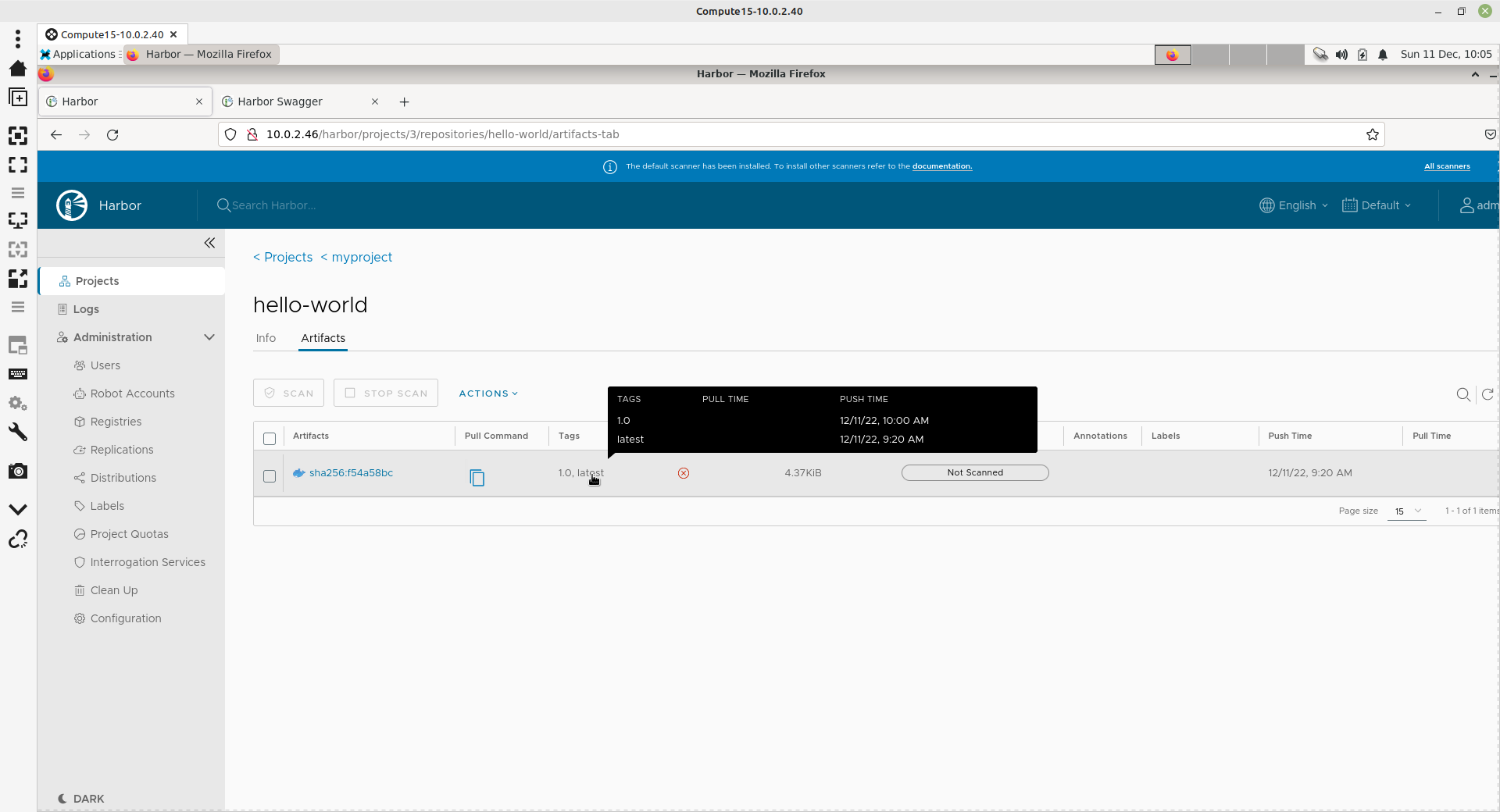Screen dimensions: 1500x812
Task: Switch to the Info tab
Action: (266, 338)
